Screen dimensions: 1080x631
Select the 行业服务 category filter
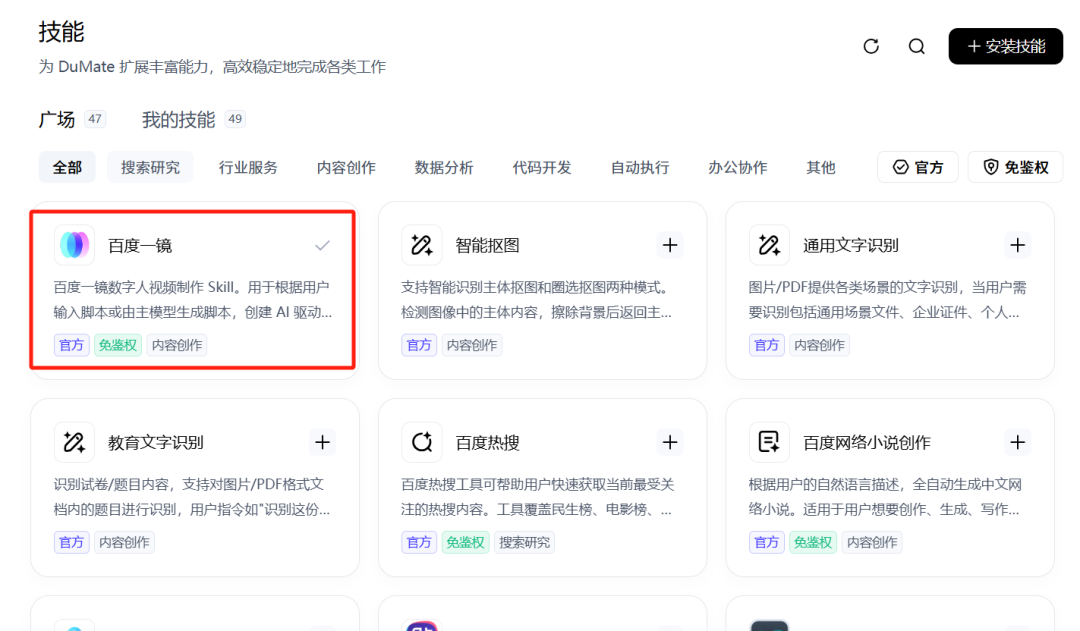[x=248, y=167]
